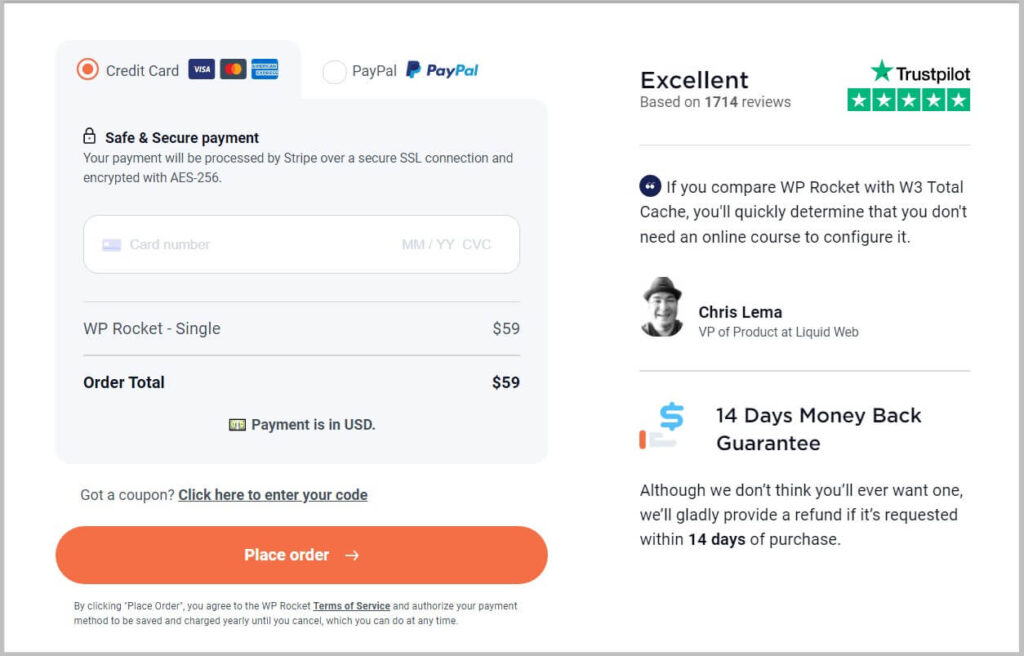Image resolution: width=1024 pixels, height=656 pixels.
Task: Click the CVC field
Action: pyautogui.click(x=477, y=244)
